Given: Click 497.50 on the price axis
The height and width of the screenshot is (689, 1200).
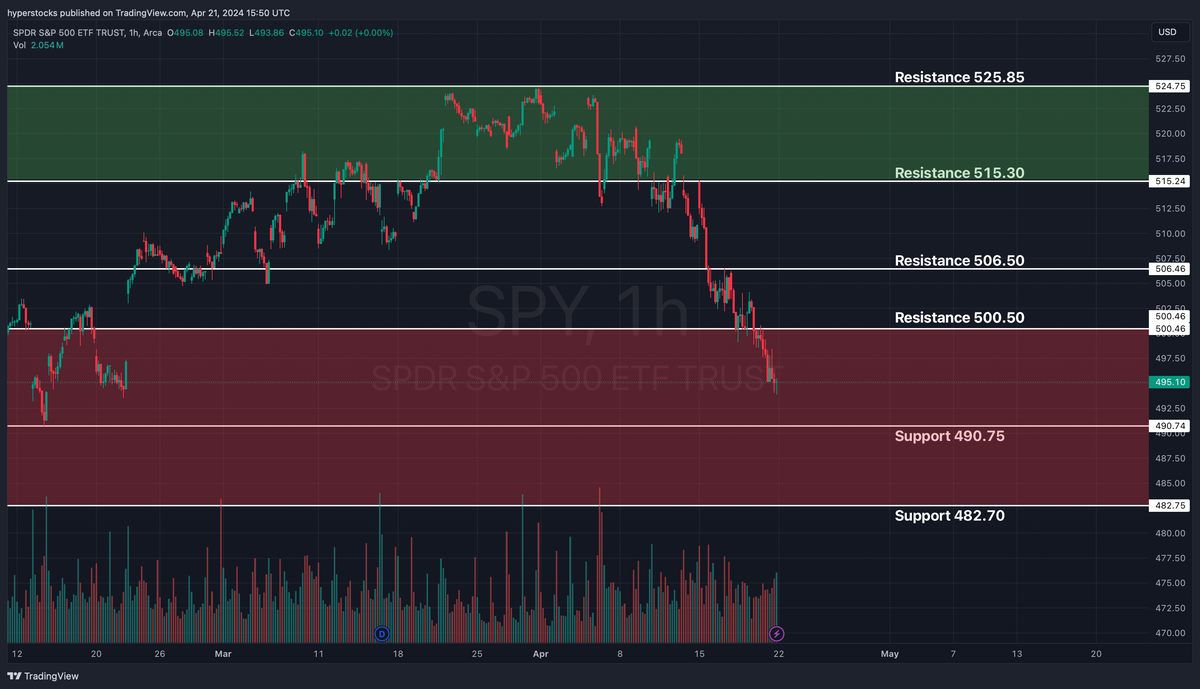Looking at the screenshot, I should (1170, 358).
